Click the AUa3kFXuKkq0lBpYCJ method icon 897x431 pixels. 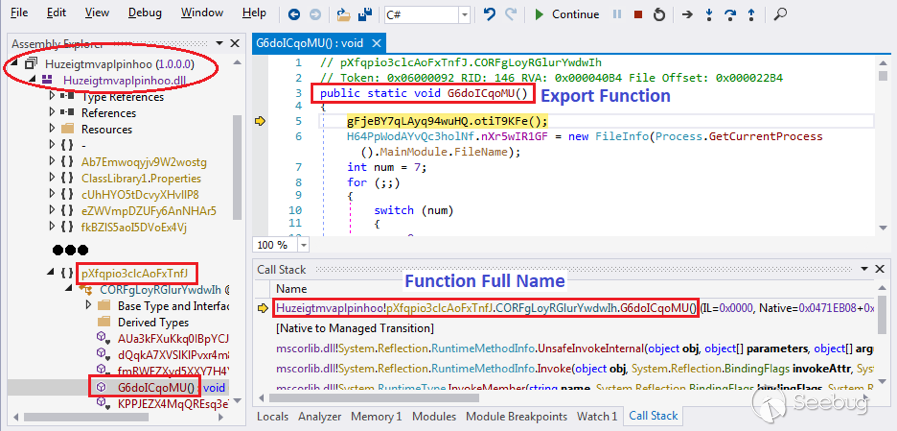(102, 338)
